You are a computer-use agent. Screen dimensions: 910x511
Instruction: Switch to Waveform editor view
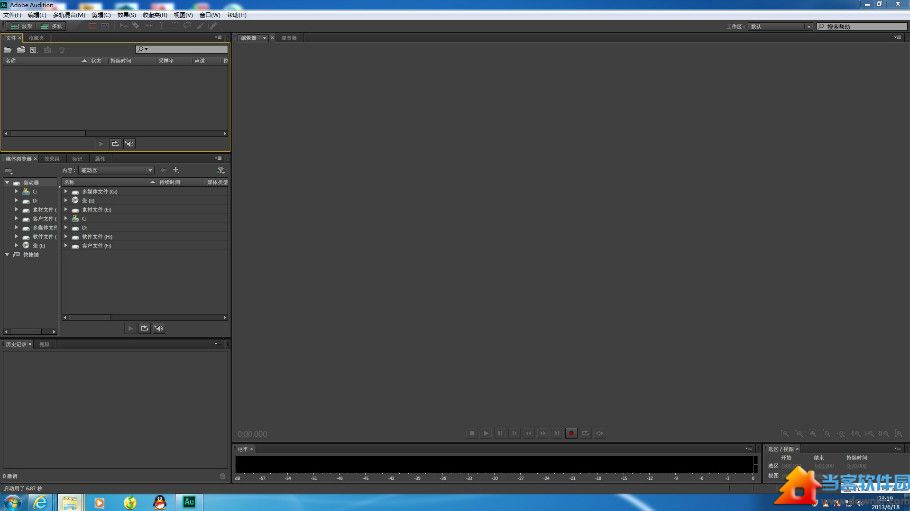(23, 26)
